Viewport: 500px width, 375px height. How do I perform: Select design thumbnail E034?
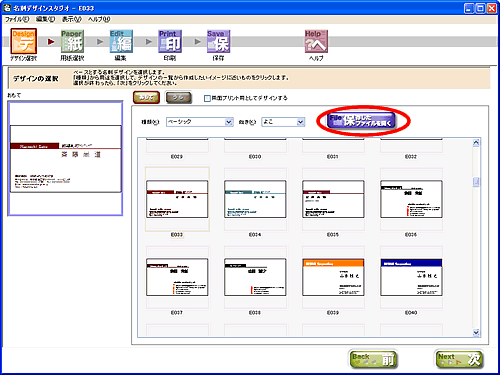point(255,199)
